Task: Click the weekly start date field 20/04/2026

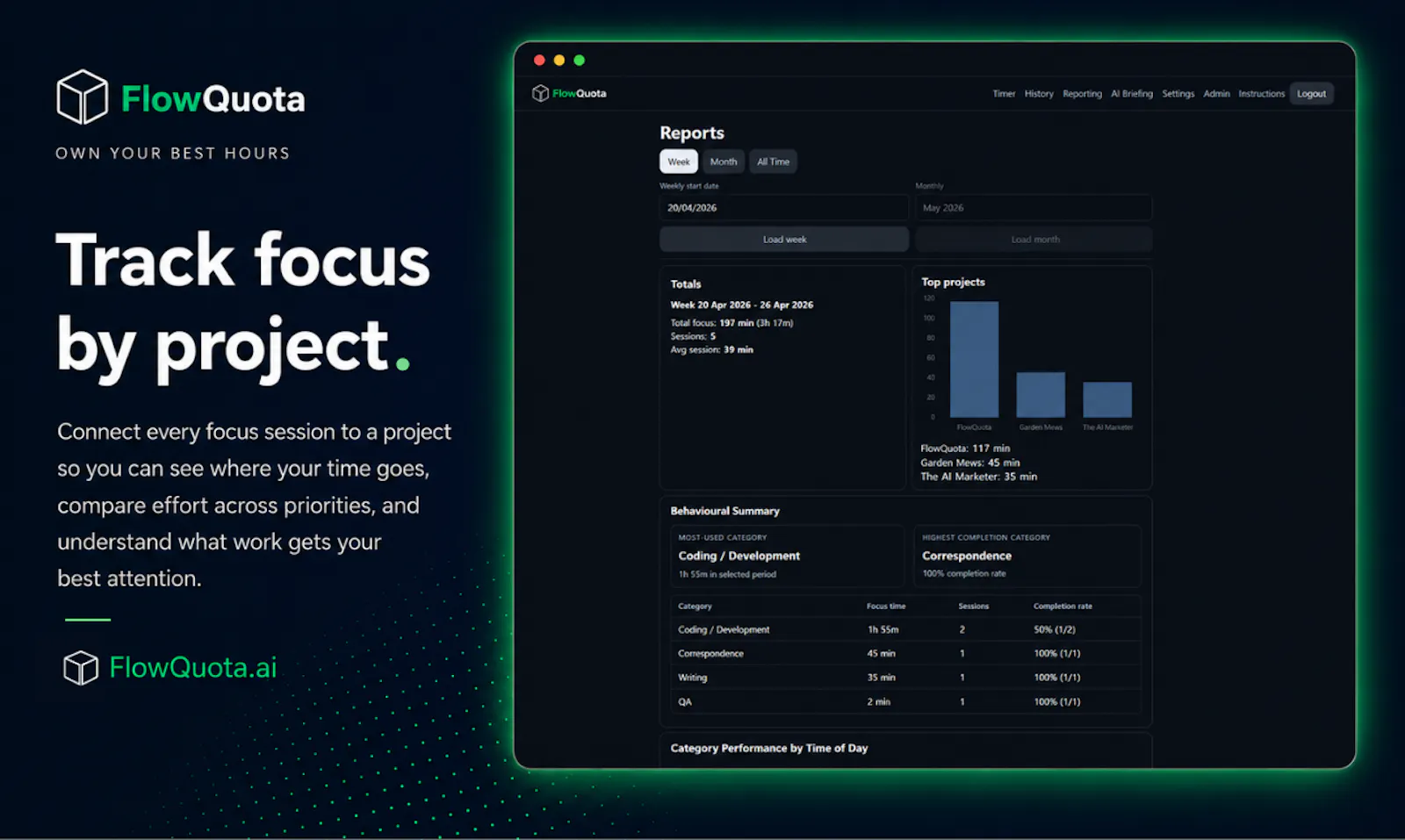Action: pos(784,208)
